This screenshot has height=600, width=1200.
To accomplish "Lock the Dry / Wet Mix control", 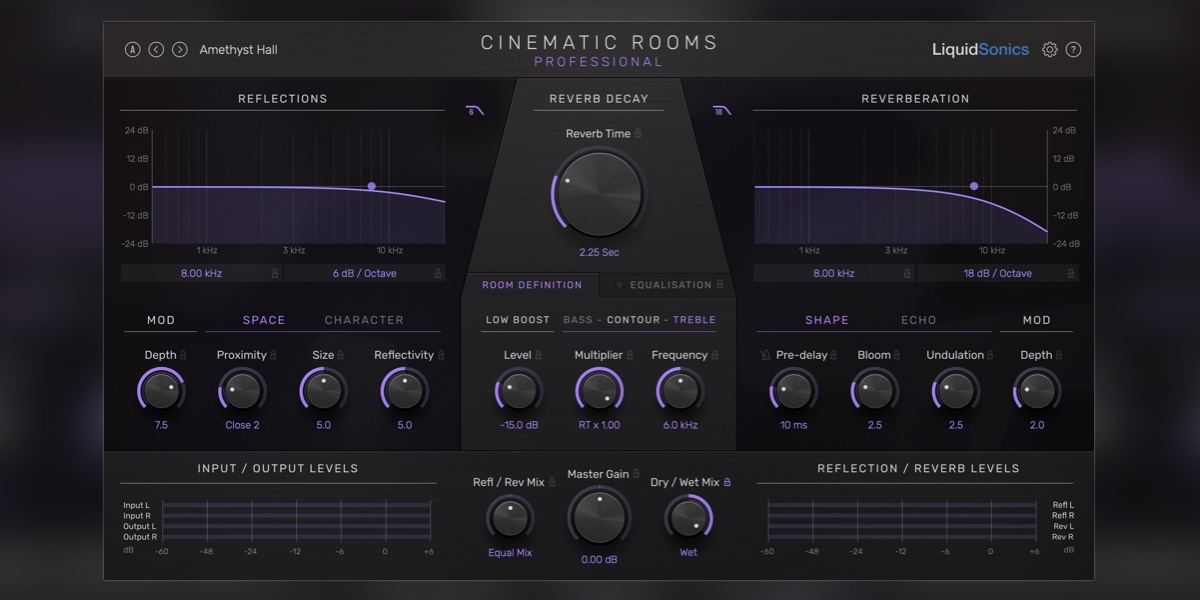I will [726, 481].
